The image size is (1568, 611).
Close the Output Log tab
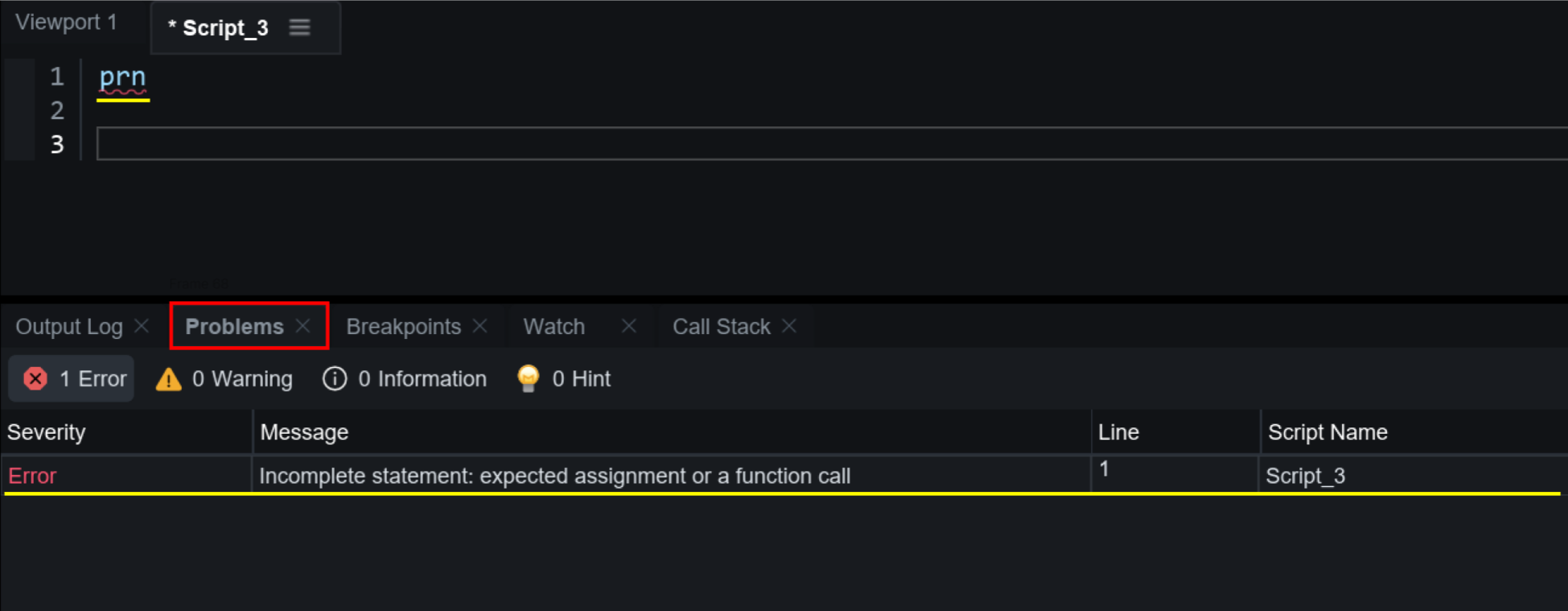pyautogui.click(x=142, y=326)
